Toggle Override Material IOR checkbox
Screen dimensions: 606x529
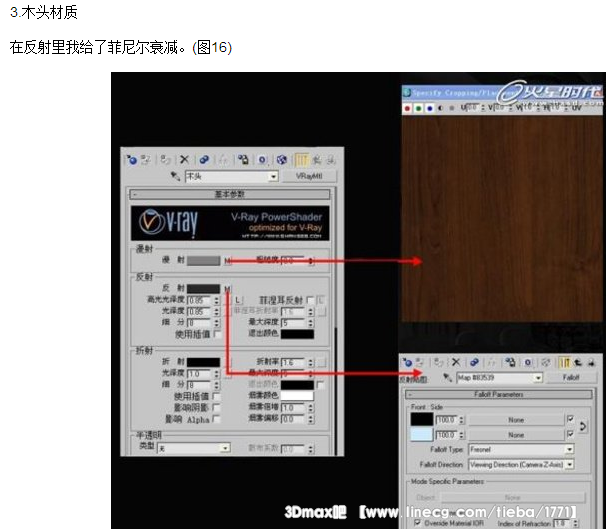(417, 522)
